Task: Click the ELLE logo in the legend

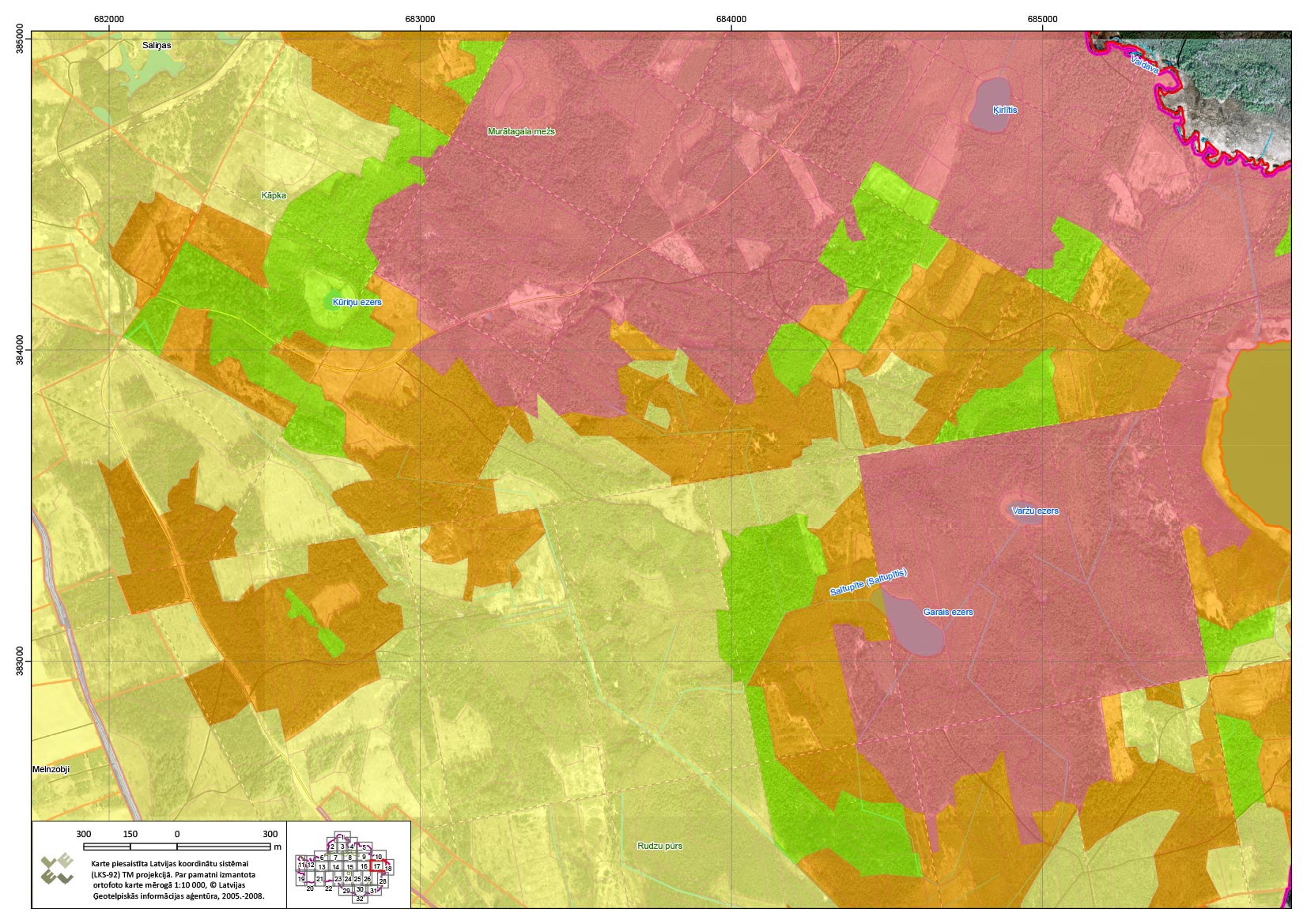Action: tap(57, 869)
